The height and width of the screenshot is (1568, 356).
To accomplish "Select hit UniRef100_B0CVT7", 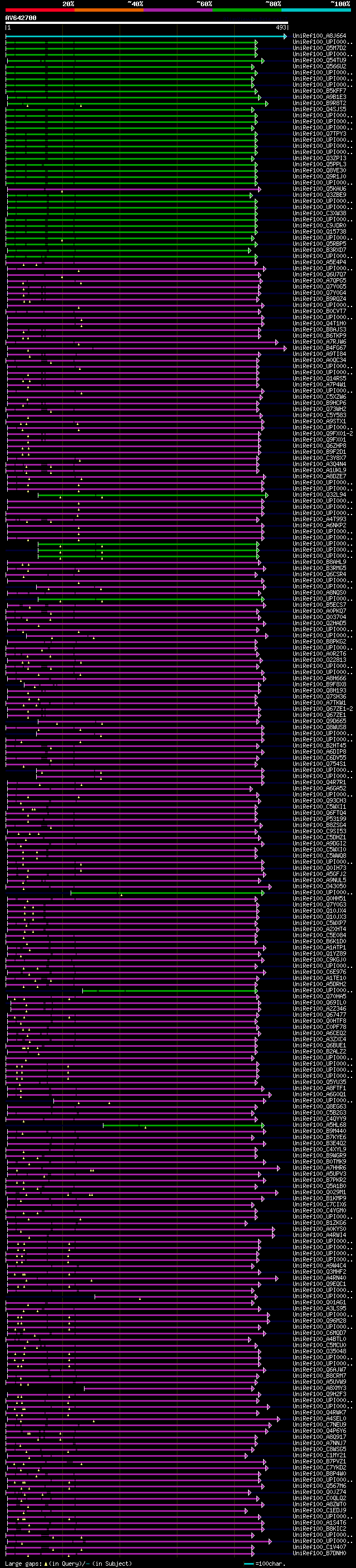I will (319, 311).
